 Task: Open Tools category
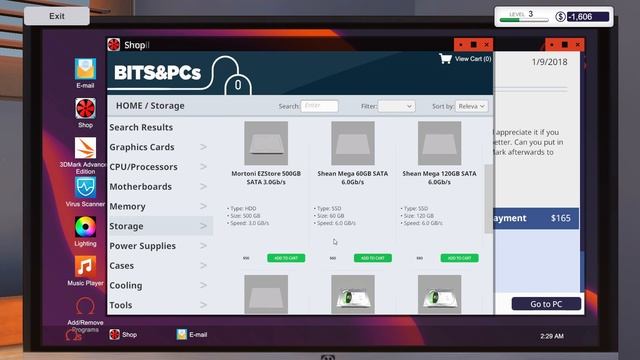[x=159, y=305]
